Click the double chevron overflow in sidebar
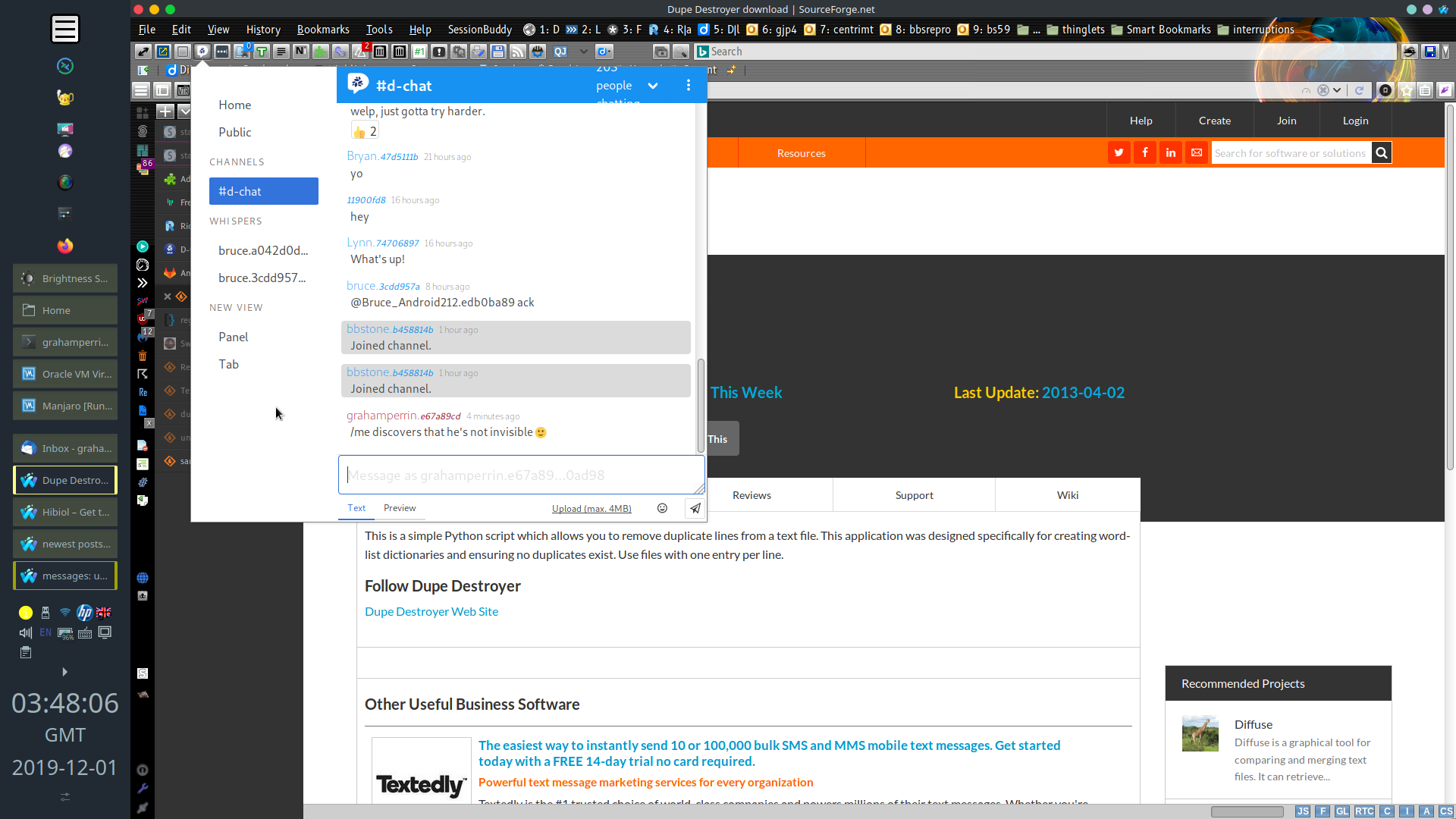Image resolution: width=1456 pixels, height=819 pixels. pos(143,283)
